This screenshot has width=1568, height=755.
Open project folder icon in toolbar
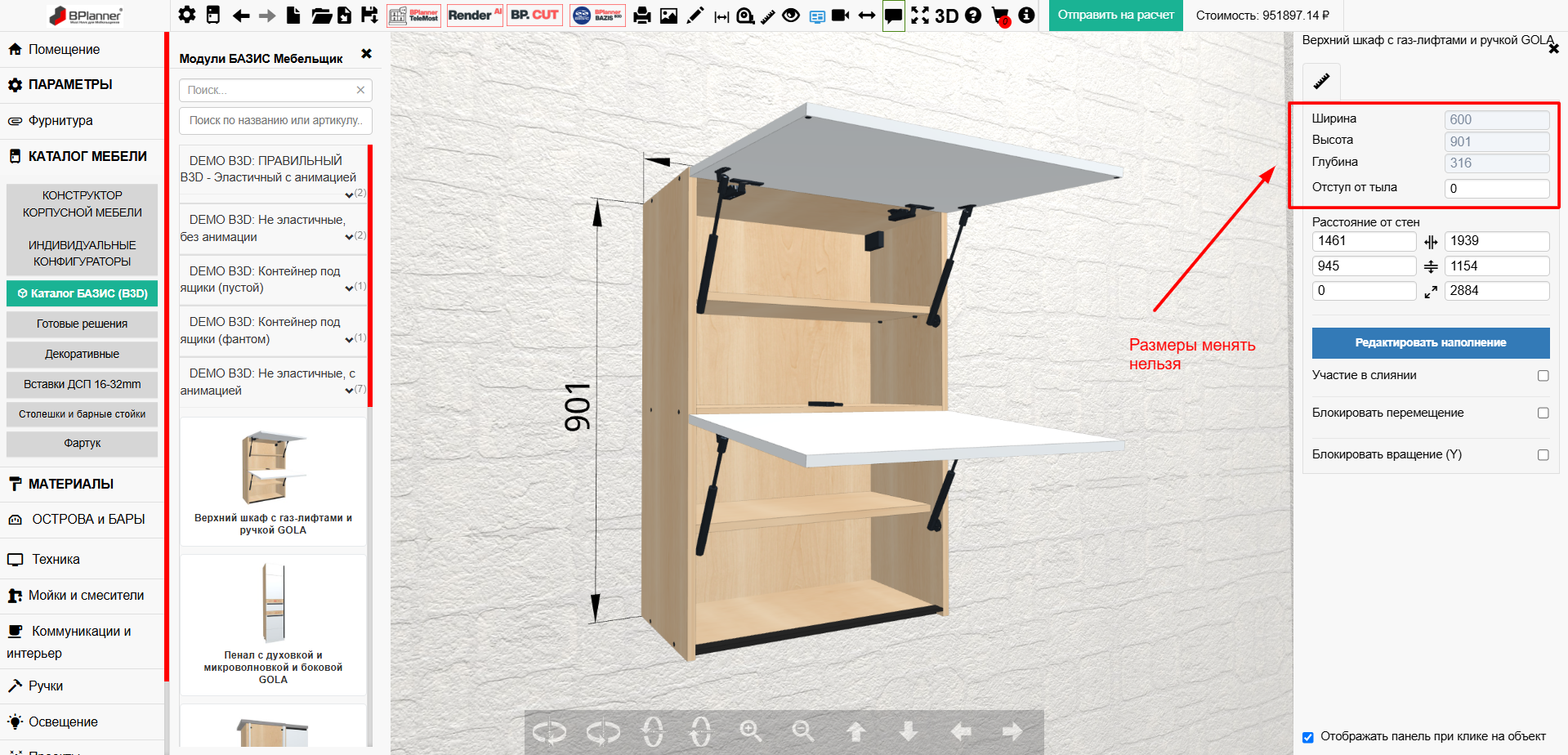coord(321,16)
